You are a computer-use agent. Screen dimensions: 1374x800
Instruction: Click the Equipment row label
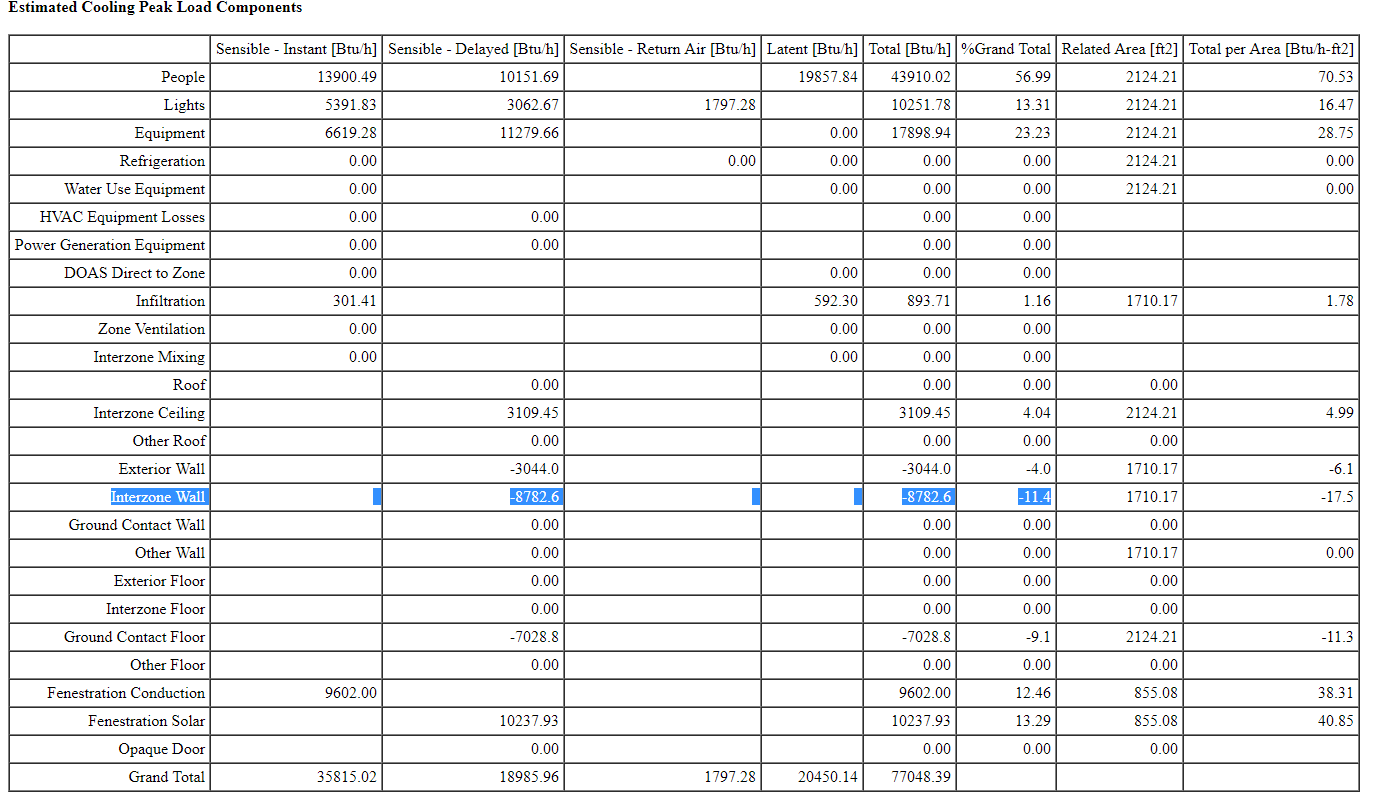(x=170, y=133)
